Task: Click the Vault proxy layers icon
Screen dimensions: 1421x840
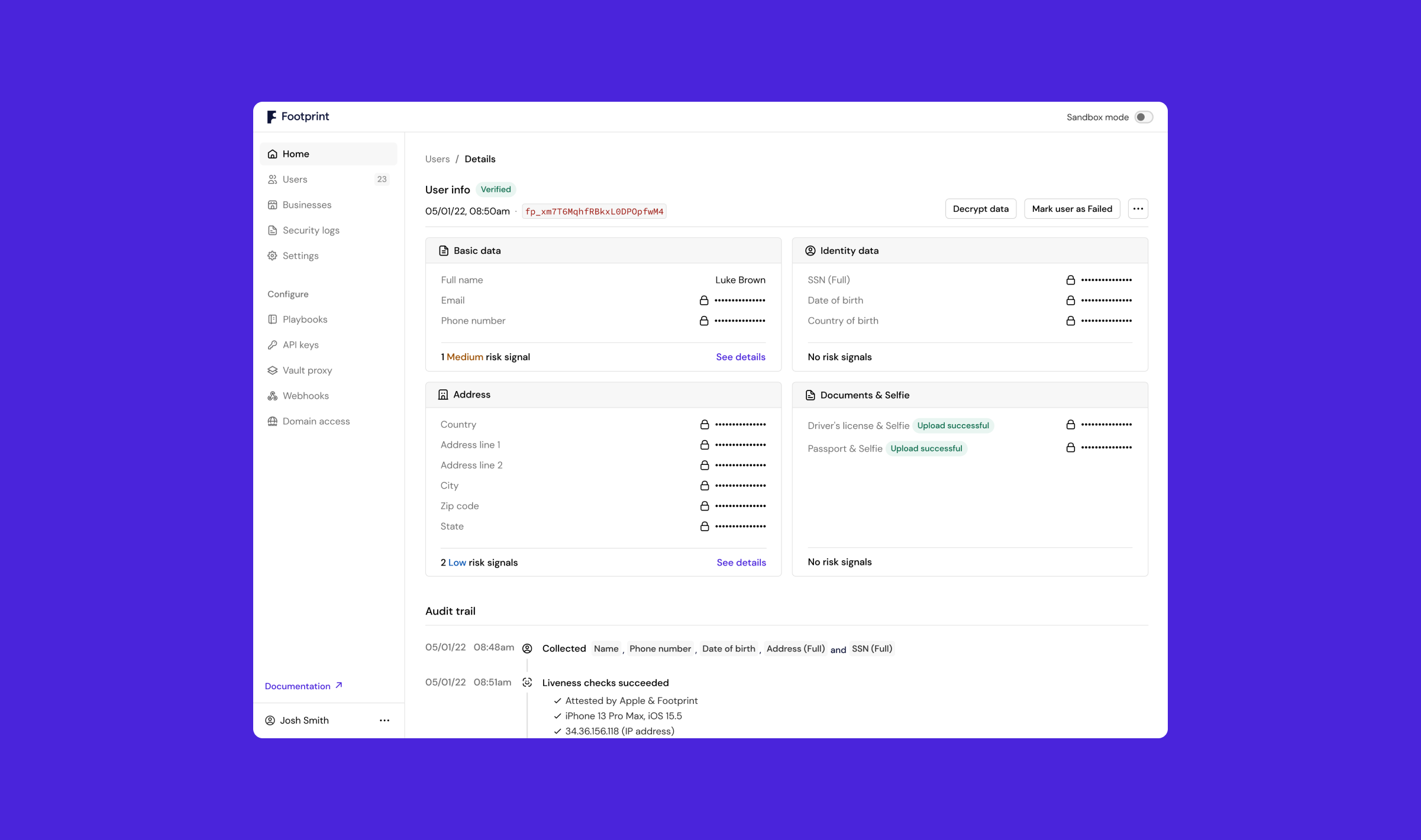Action: 273,370
